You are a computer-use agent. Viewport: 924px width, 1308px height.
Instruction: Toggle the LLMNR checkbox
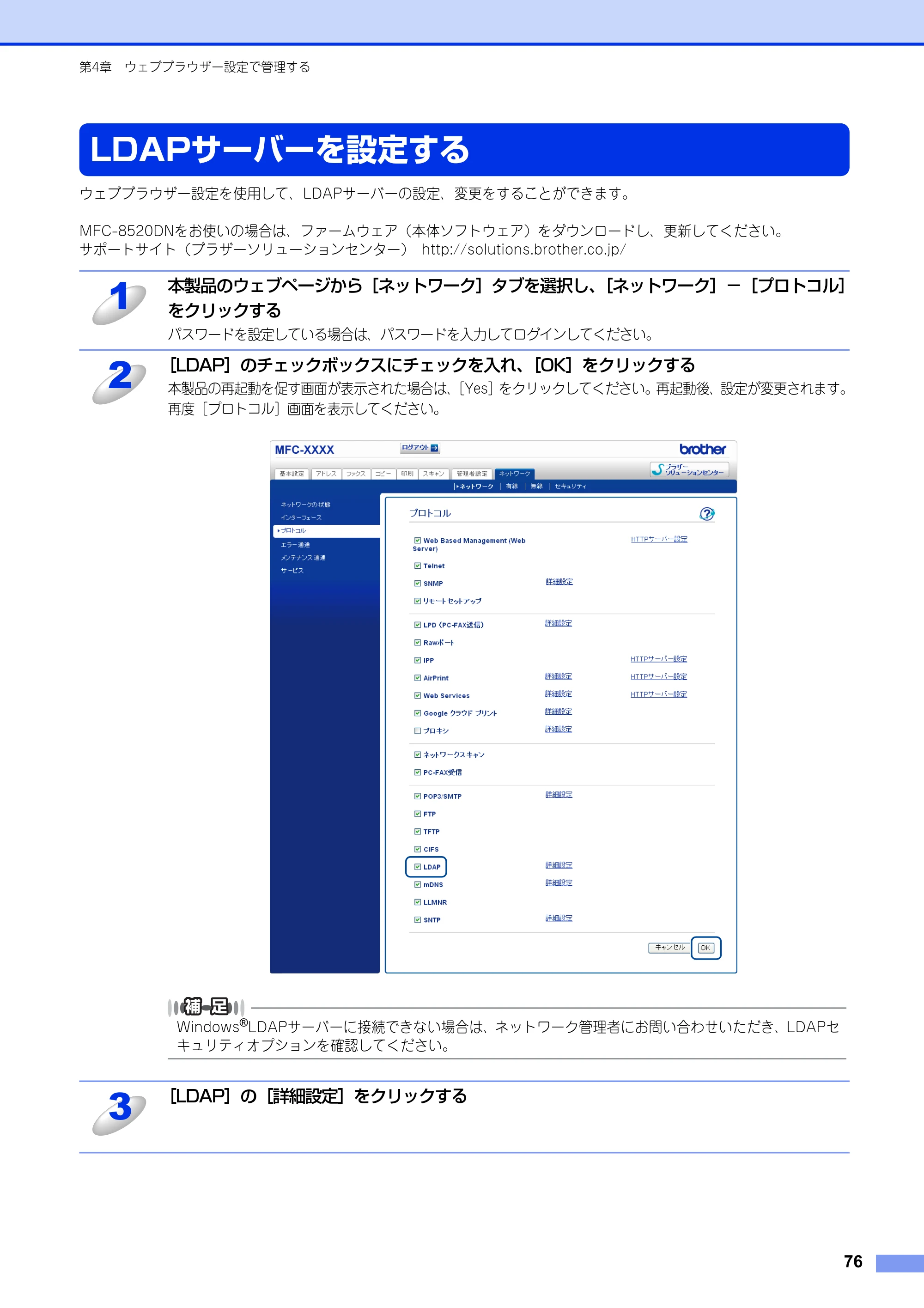418,902
